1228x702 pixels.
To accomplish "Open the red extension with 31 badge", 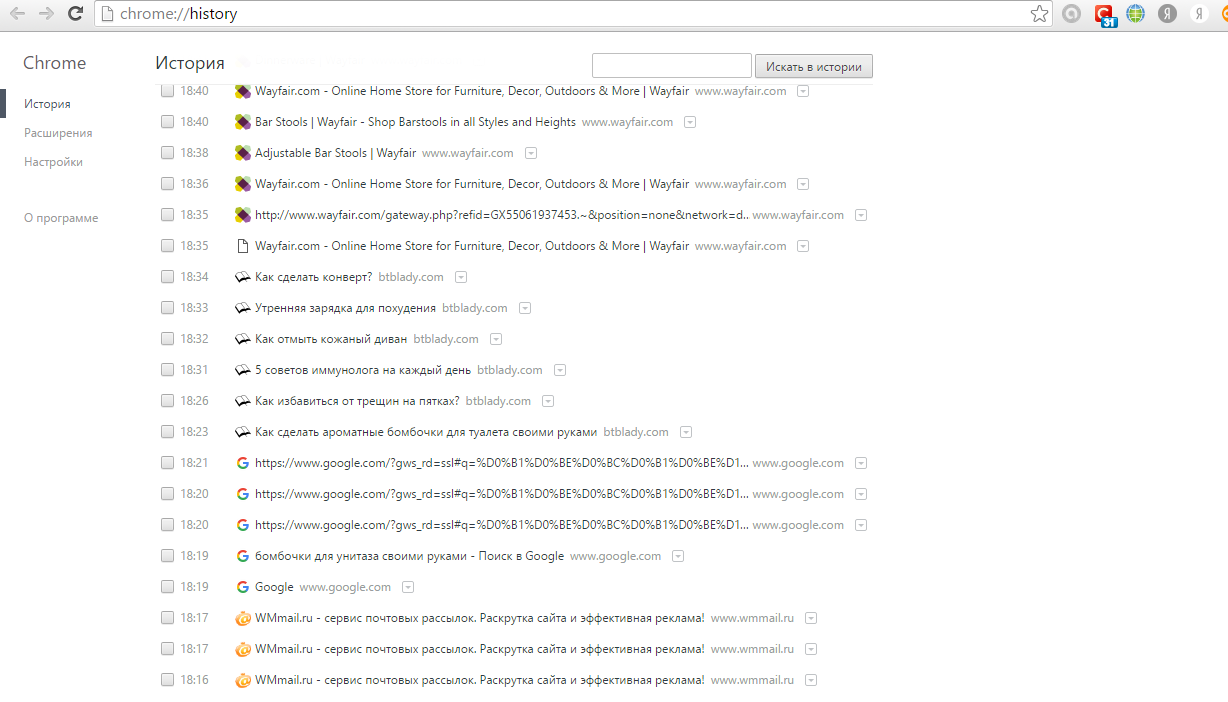I will [1104, 15].
